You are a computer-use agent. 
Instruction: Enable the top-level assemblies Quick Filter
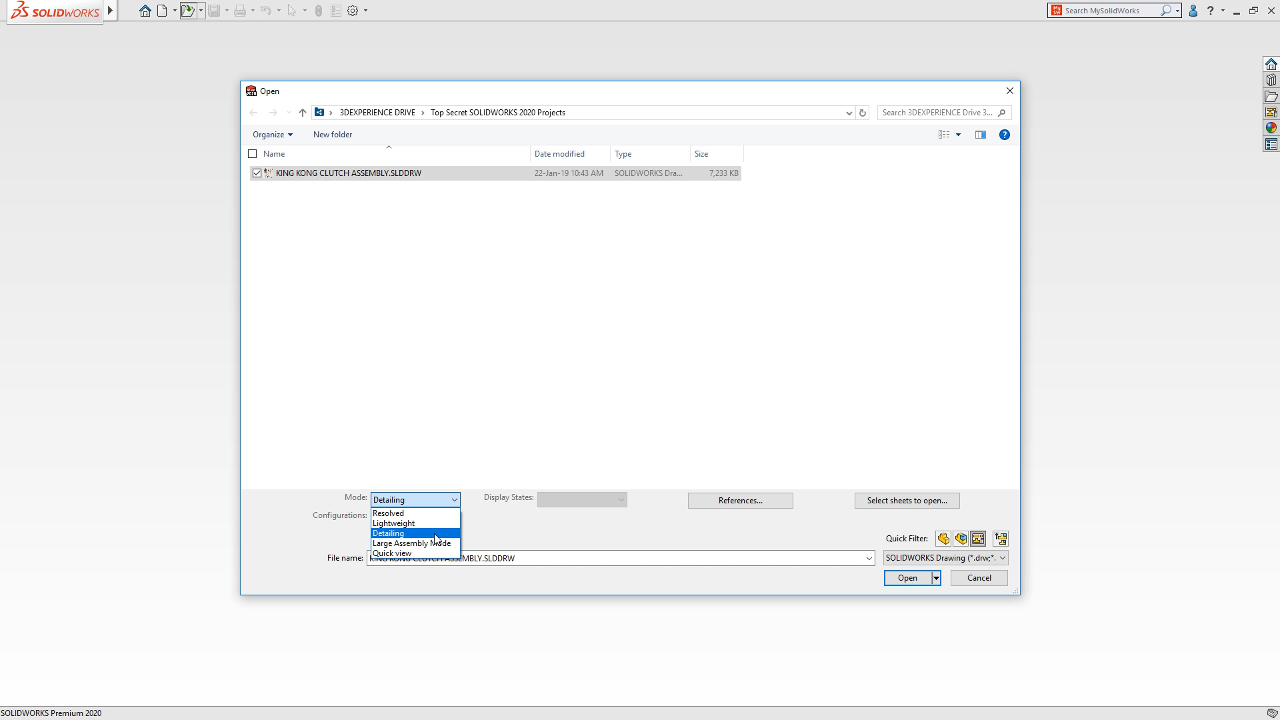click(1000, 538)
